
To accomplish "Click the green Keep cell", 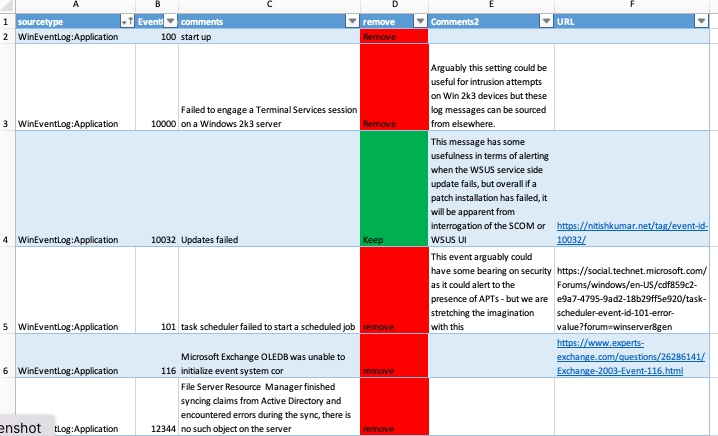I will coord(394,189).
